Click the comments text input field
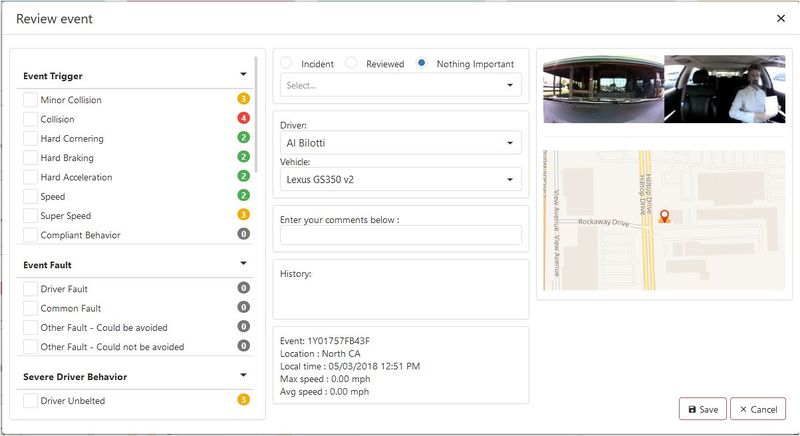 click(400, 235)
